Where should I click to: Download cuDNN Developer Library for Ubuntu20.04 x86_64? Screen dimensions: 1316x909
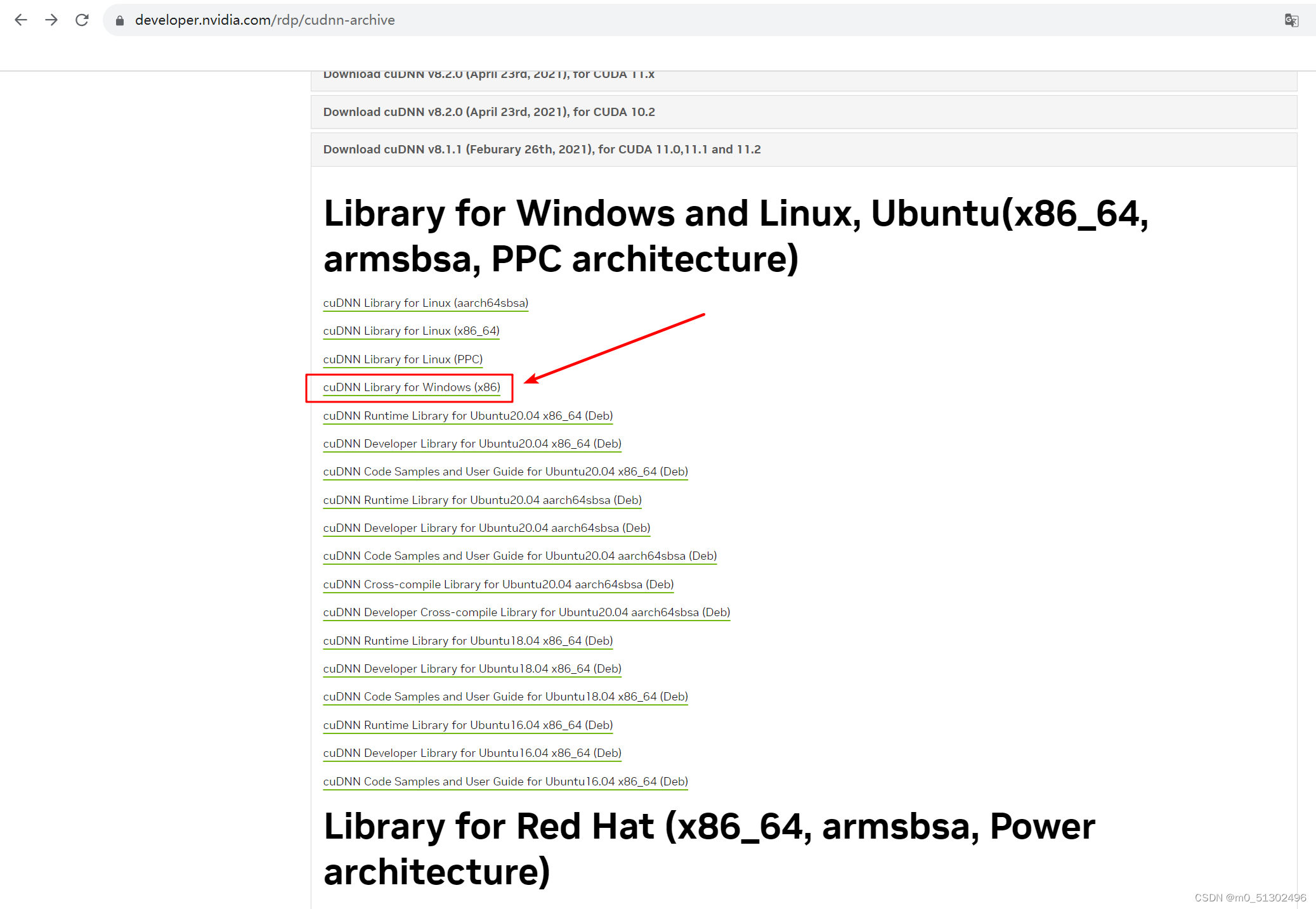472,444
